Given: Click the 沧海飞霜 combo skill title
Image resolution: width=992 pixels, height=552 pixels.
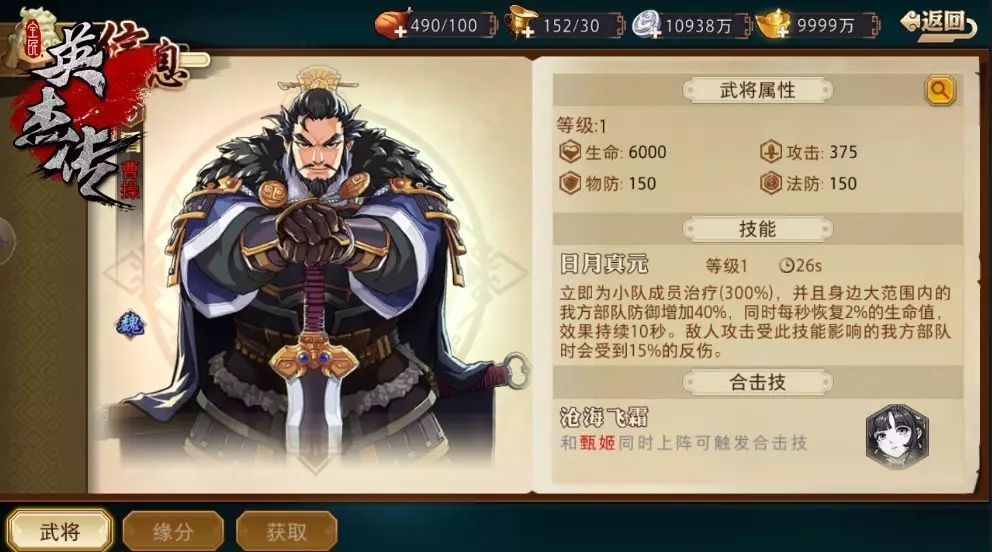Looking at the screenshot, I should [x=604, y=417].
